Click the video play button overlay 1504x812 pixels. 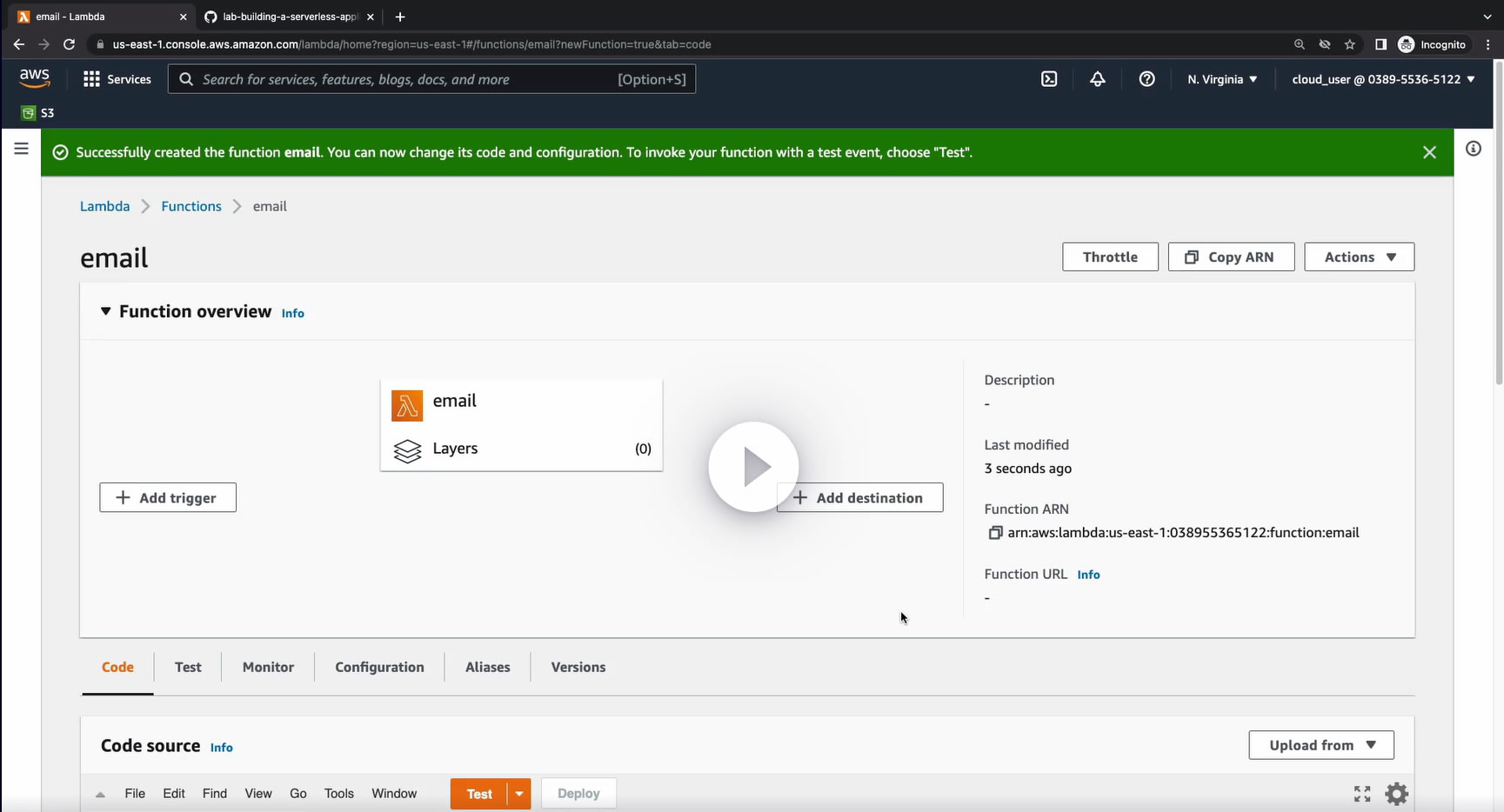pos(753,467)
